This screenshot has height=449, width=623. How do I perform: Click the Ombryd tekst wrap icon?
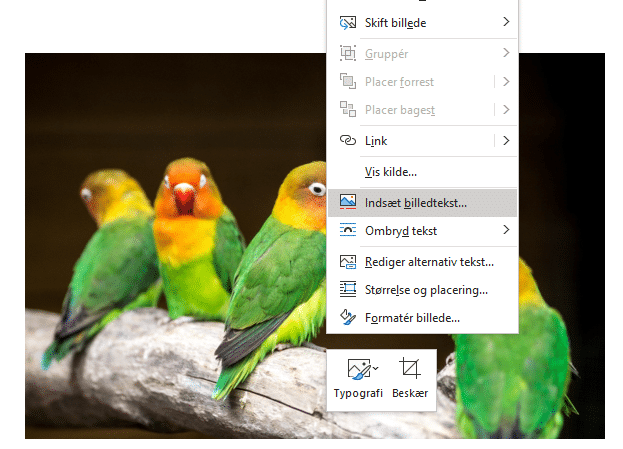pos(348,231)
